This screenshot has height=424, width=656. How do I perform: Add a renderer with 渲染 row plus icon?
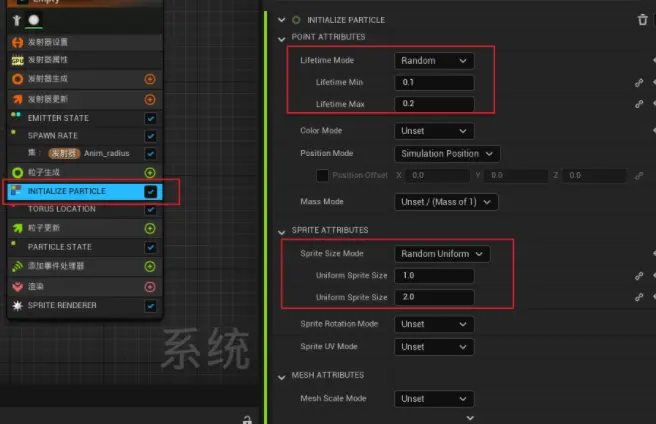click(150, 287)
